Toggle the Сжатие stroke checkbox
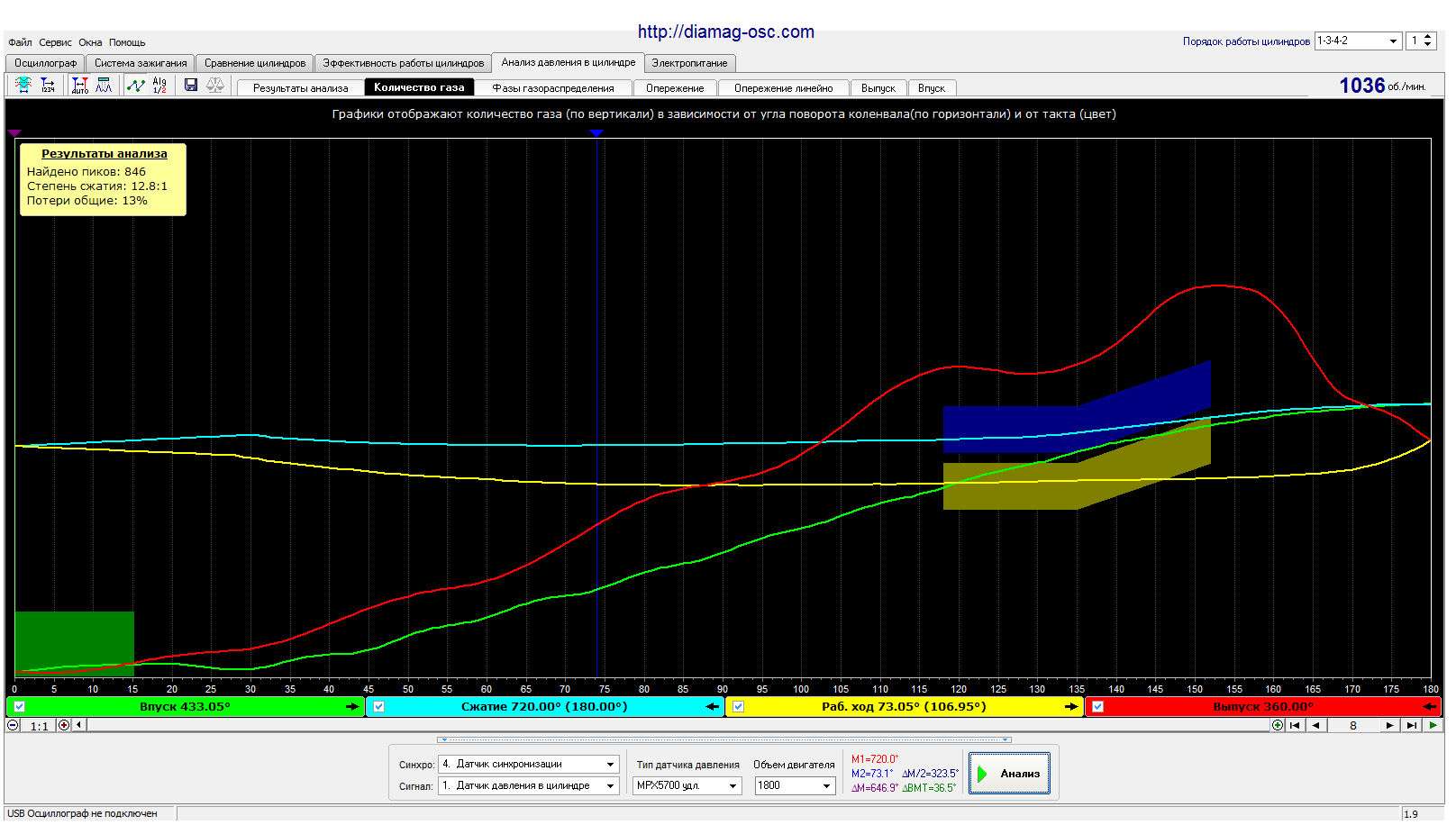 point(379,707)
